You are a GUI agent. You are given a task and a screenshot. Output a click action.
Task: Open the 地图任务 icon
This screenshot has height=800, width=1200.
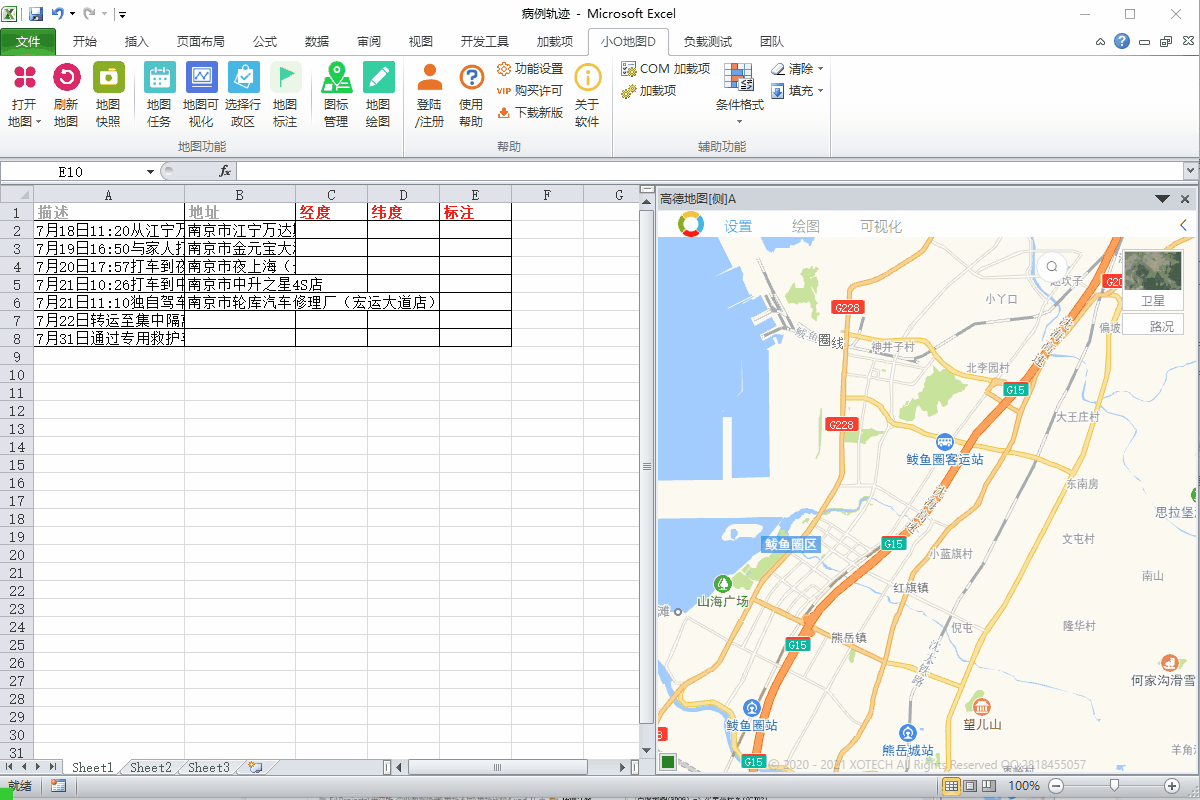pos(159,78)
